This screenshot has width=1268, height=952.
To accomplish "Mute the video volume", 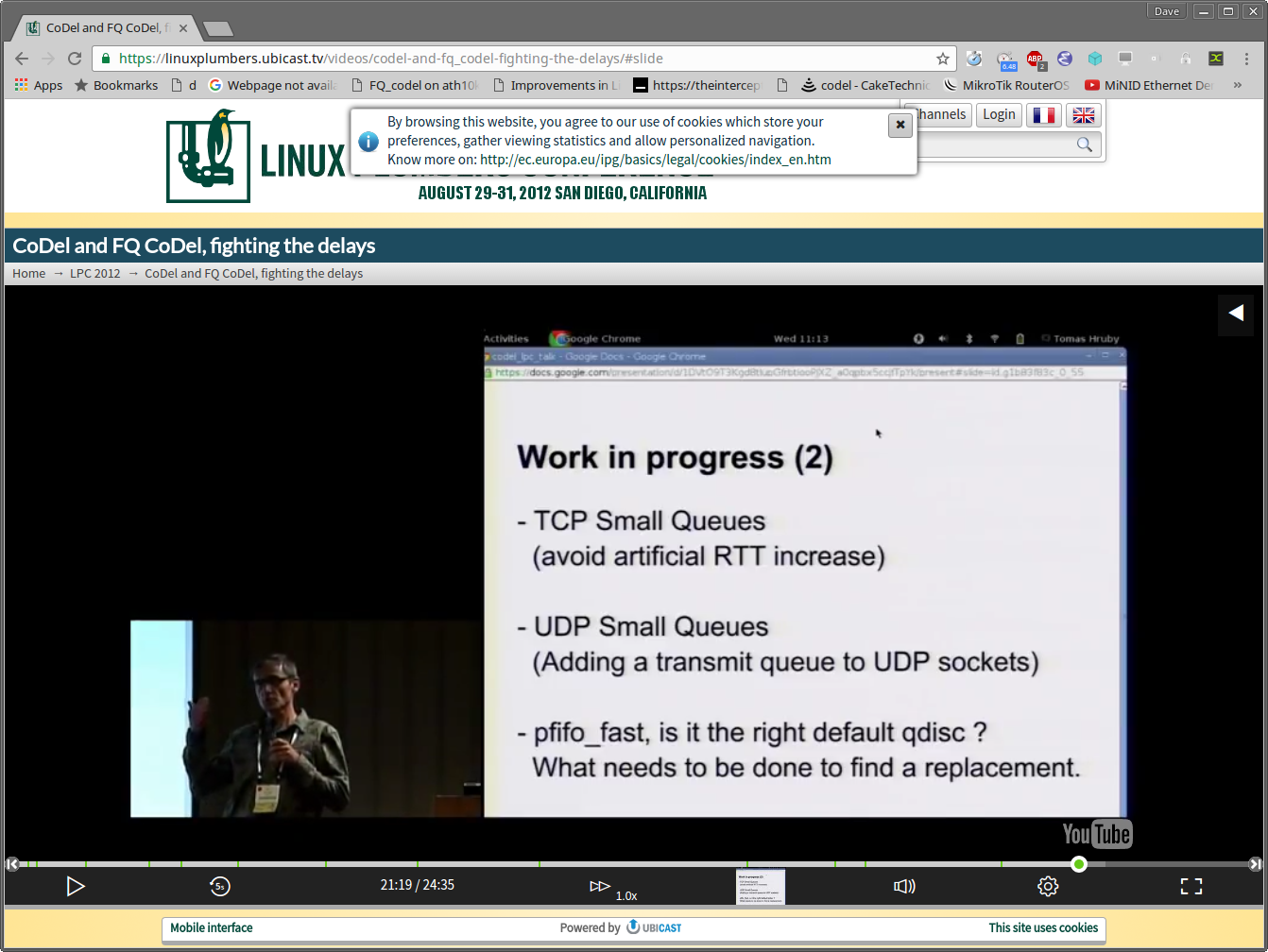I will click(904, 886).
